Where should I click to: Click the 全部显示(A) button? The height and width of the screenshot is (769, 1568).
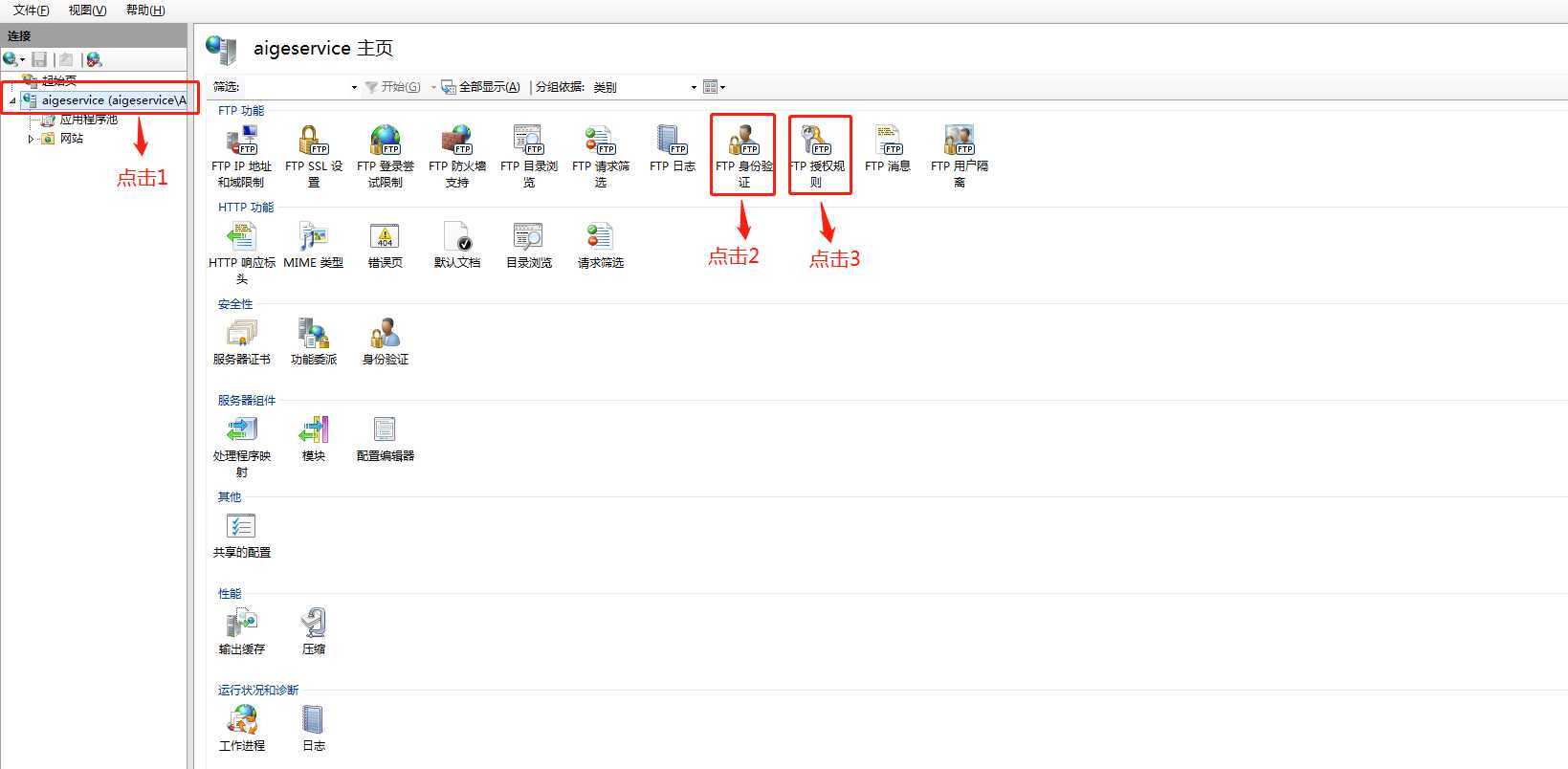481,87
